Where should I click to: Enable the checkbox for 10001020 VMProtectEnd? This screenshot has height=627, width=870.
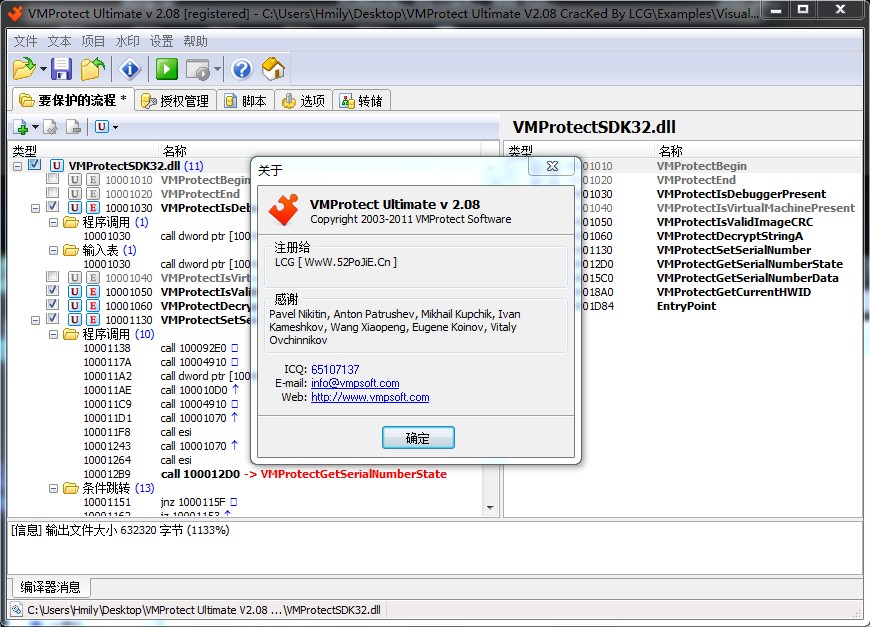tap(53, 193)
